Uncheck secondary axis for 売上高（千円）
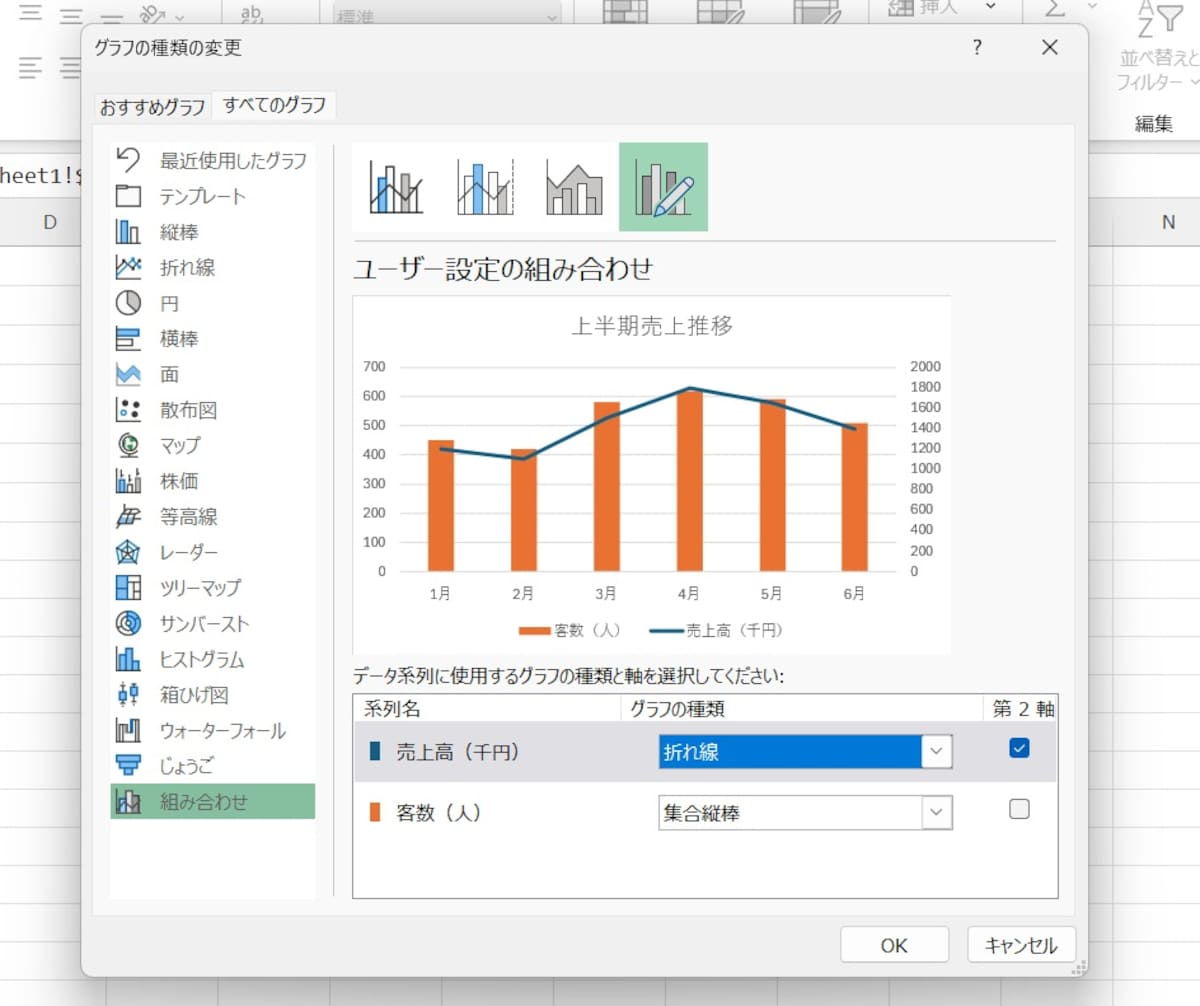 [1019, 749]
